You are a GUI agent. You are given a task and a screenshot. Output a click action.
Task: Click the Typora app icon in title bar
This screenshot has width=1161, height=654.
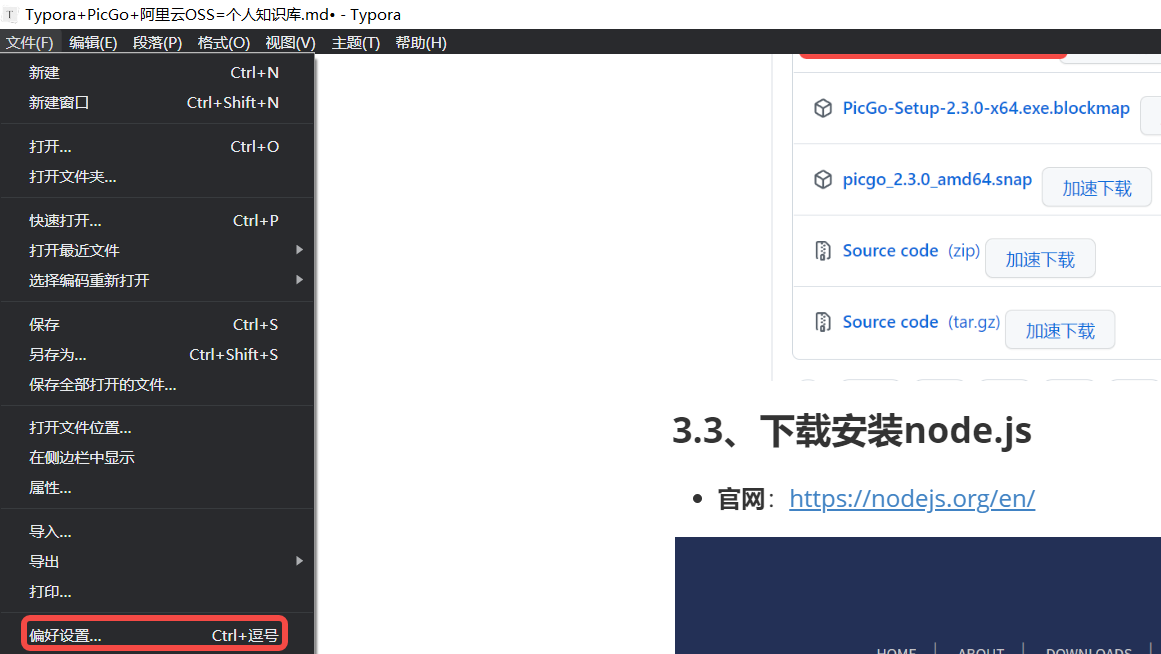[10, 14]
